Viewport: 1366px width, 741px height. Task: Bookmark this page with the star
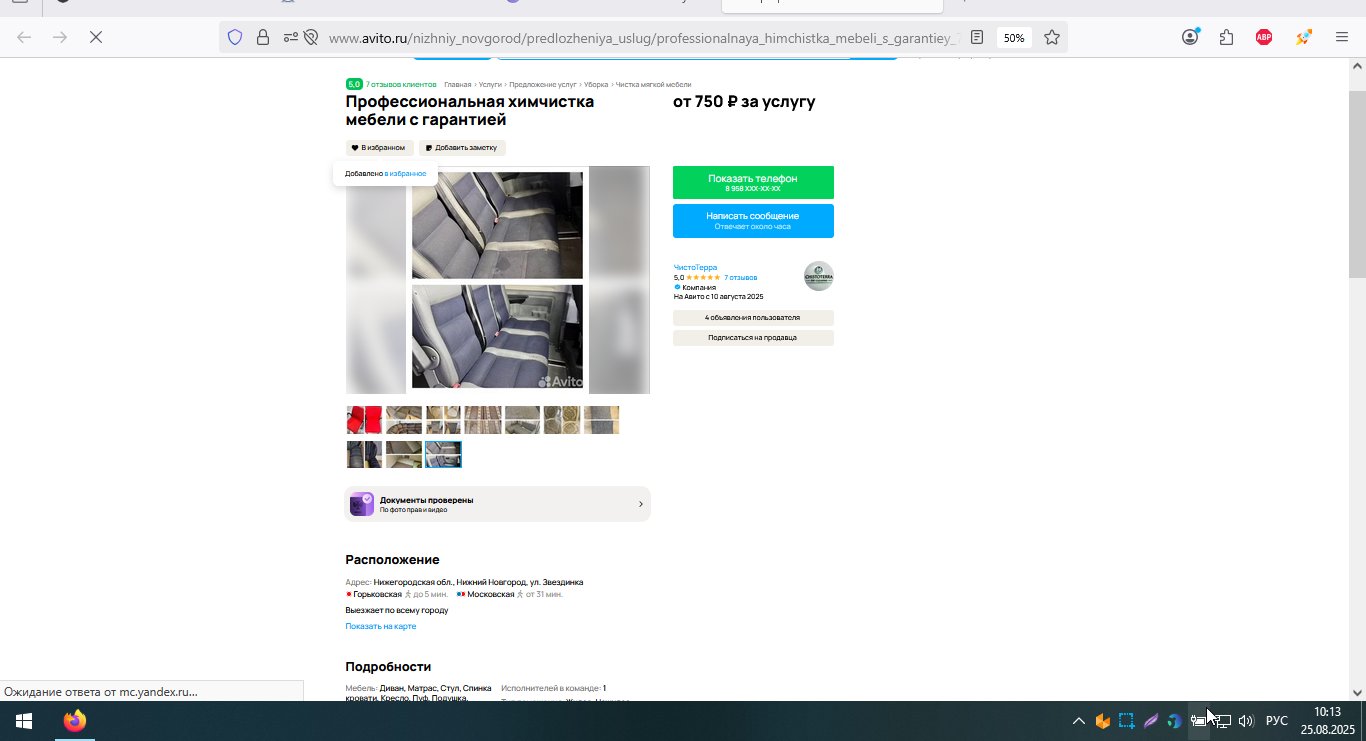click(1052, 37)
